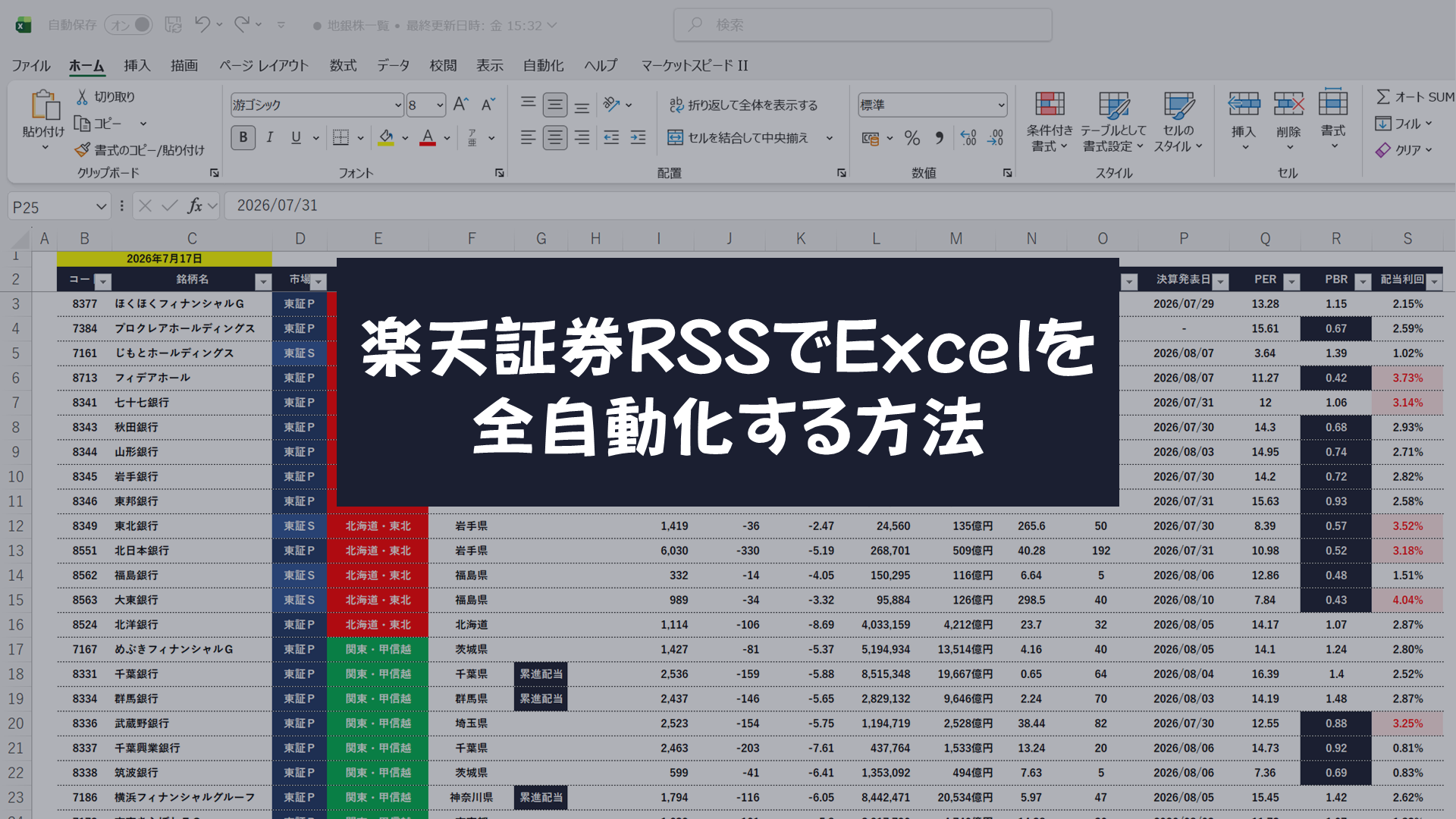The width and height of the screenshot is (1456, 819).
Task: Open Conditional Formatting menu
Action: 1050,121
